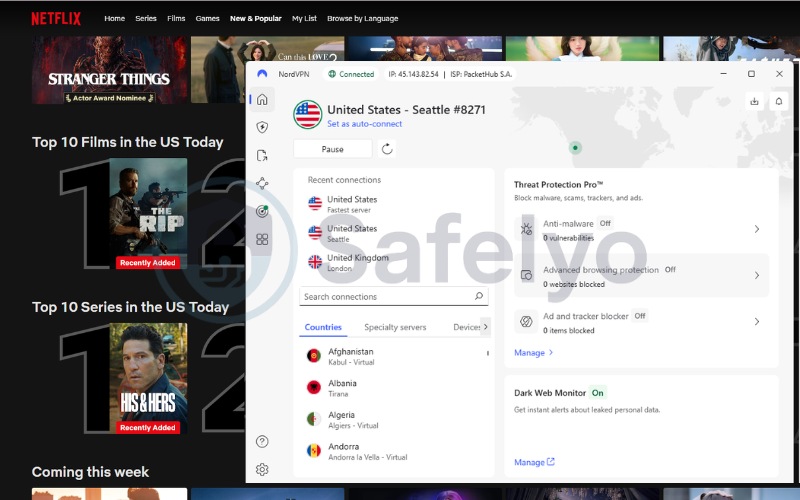Select recent connection United States Seattle
The height and width of the screenshot is (500, 800).
[x=393, y=233]
